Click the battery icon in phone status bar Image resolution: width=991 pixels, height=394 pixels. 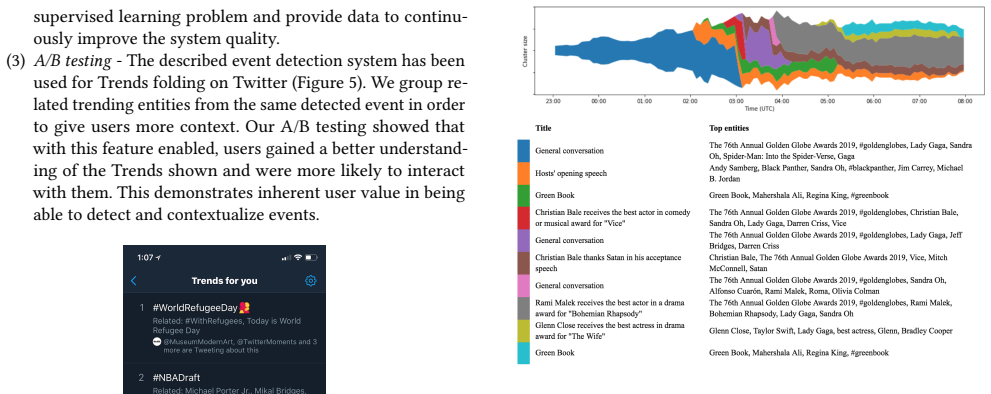coord(312,257)
